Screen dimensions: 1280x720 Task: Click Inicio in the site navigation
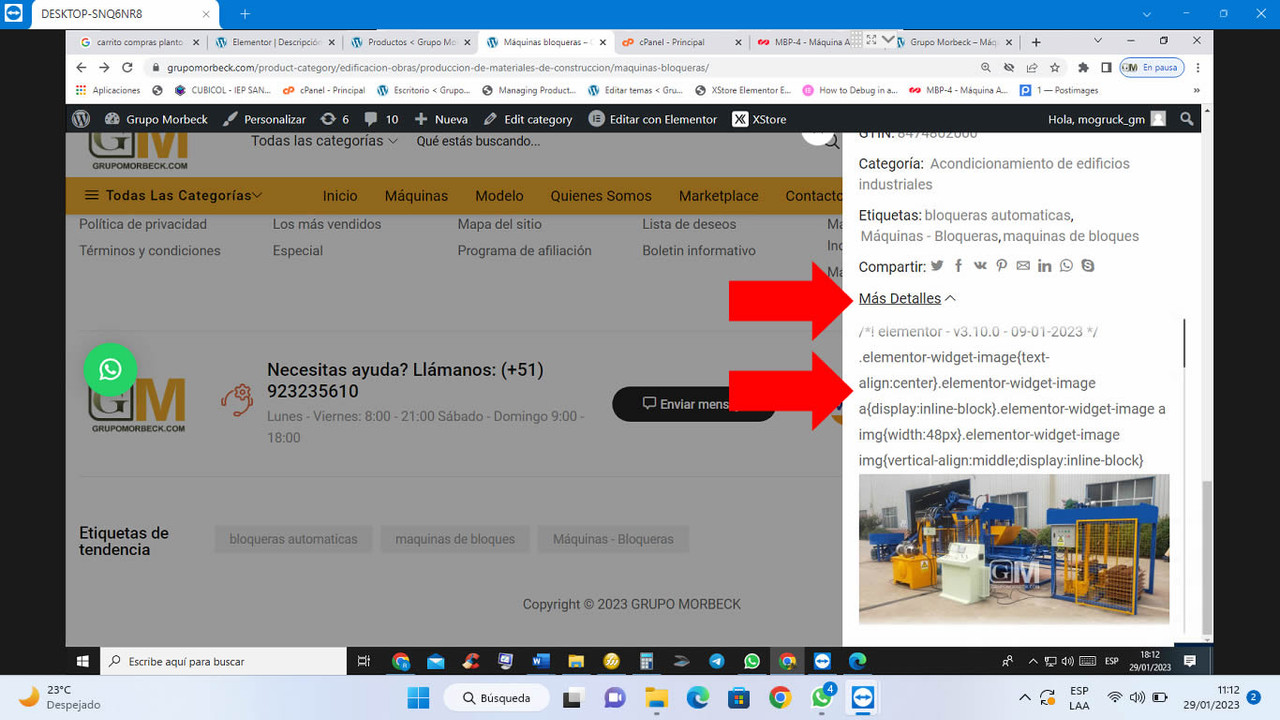tap(340, 196)
